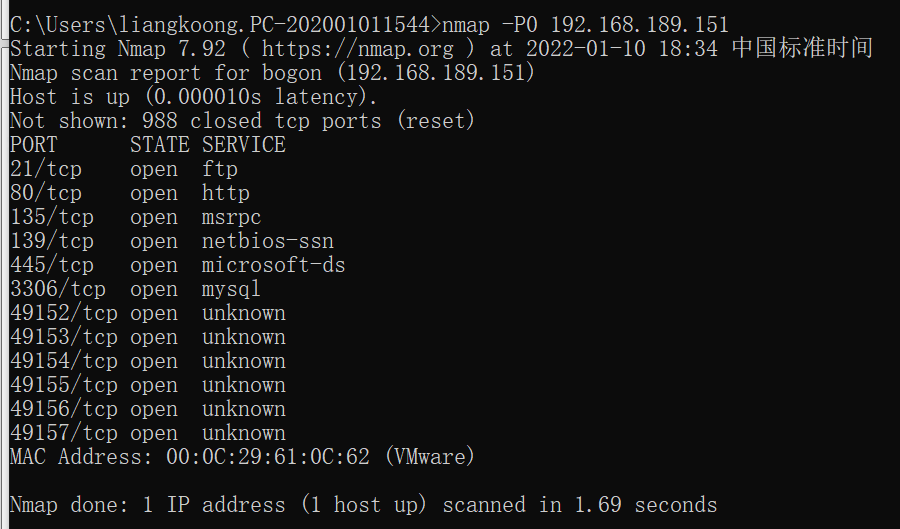Screen dimensions: 900x529
Task: Click the 80/tcp http port line
Action: pyautogui.click(x=130, y=193)
